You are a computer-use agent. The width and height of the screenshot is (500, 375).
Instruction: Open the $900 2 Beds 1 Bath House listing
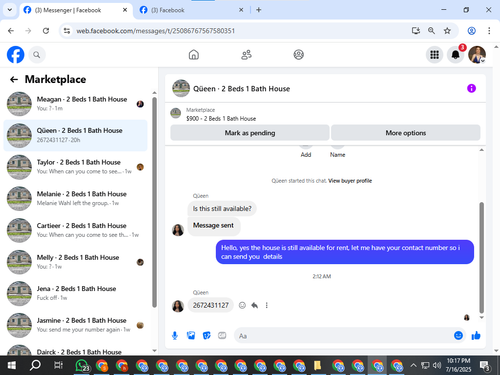pos(221,119)
